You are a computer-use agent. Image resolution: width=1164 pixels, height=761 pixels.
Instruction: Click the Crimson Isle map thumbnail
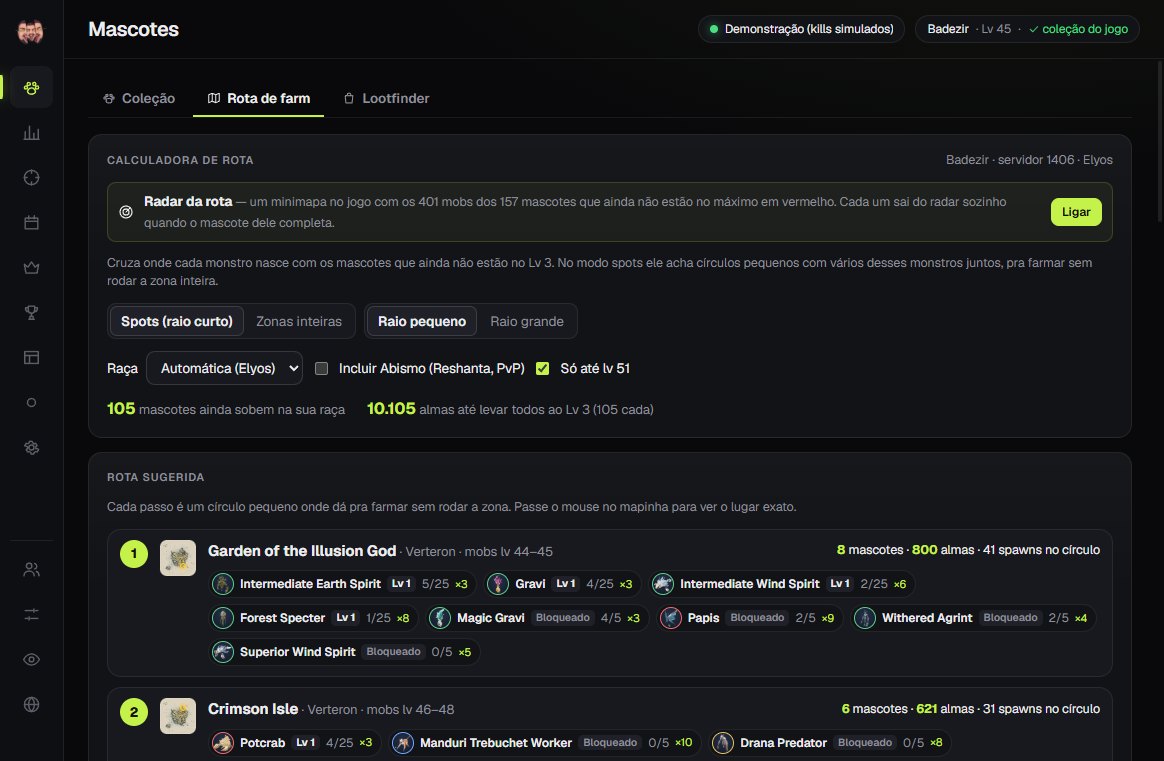click(x=178, y=716)
